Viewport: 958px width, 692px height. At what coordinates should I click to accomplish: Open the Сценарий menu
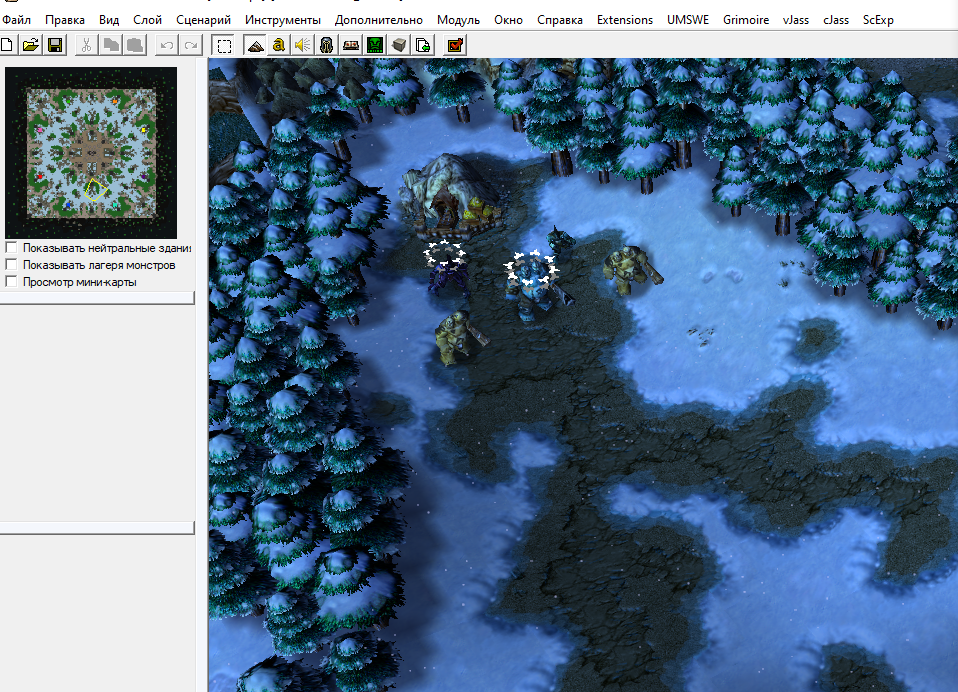tap(203, 20)
